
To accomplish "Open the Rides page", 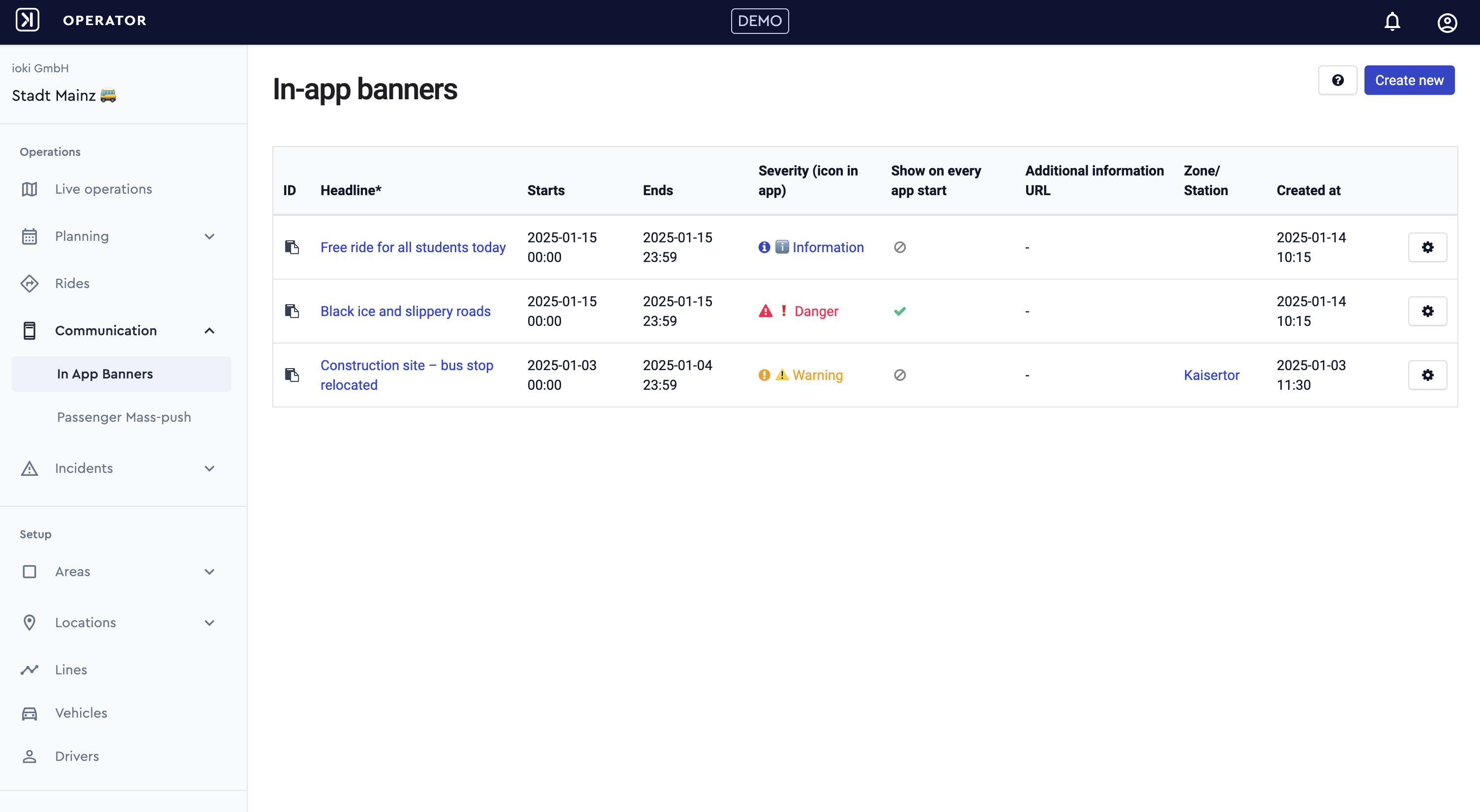I will click(x=72, y=283).
